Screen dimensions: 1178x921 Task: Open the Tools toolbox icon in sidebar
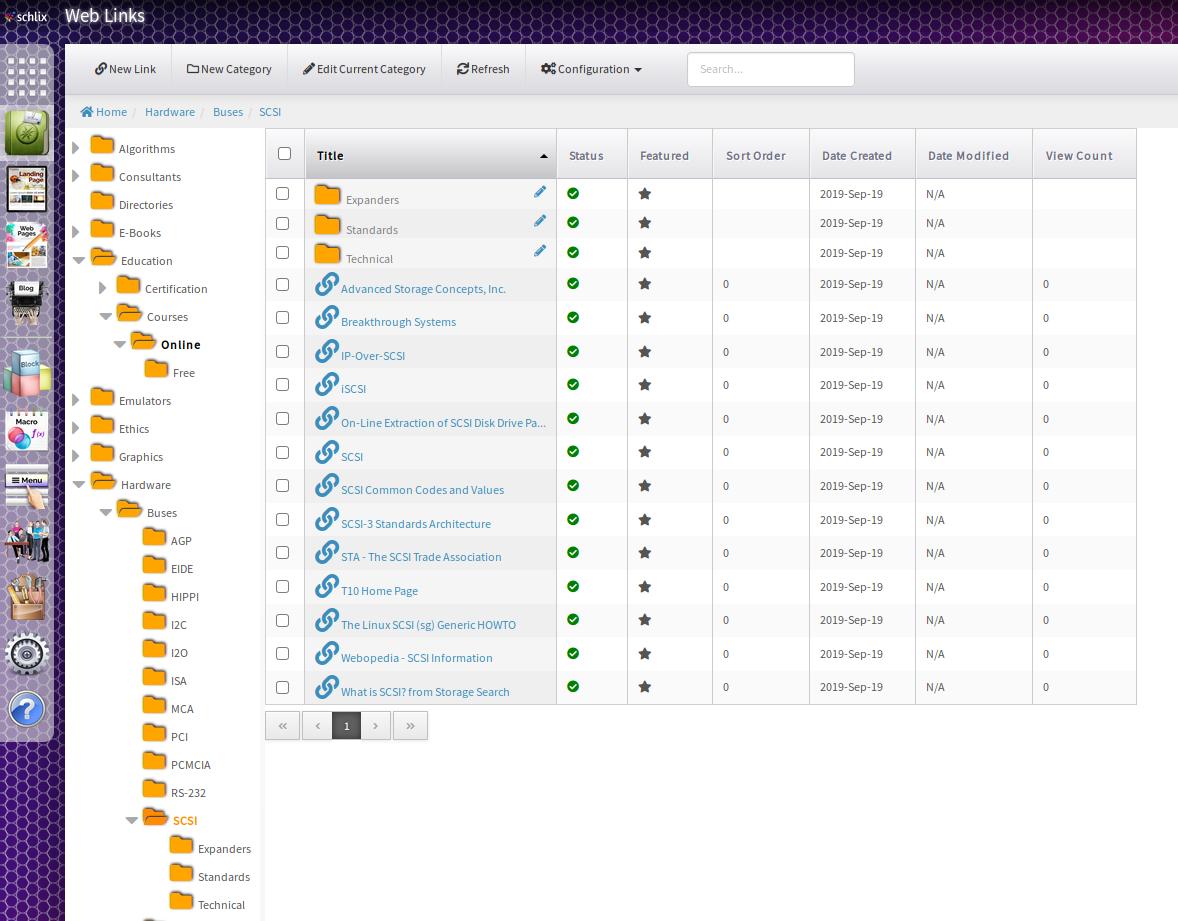pyautogui.click(x=27, y=597)
